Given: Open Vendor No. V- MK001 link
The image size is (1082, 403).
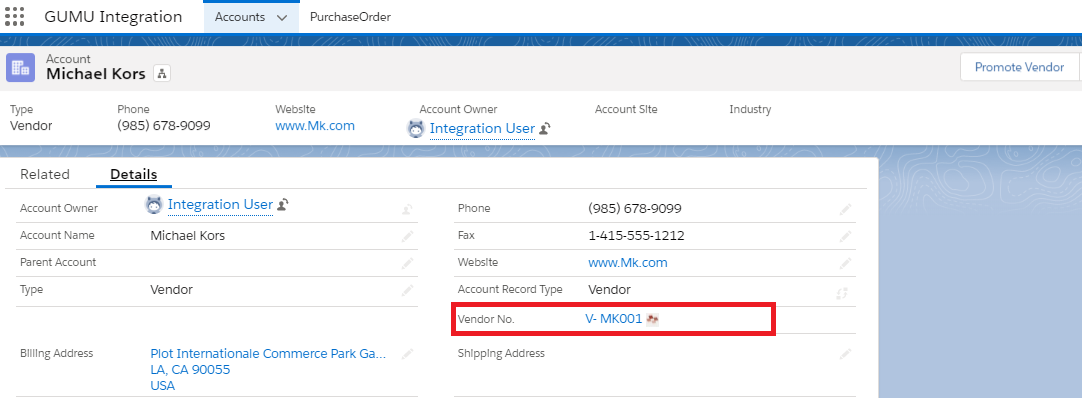Looking at the screenshot, I should (613, 319).
